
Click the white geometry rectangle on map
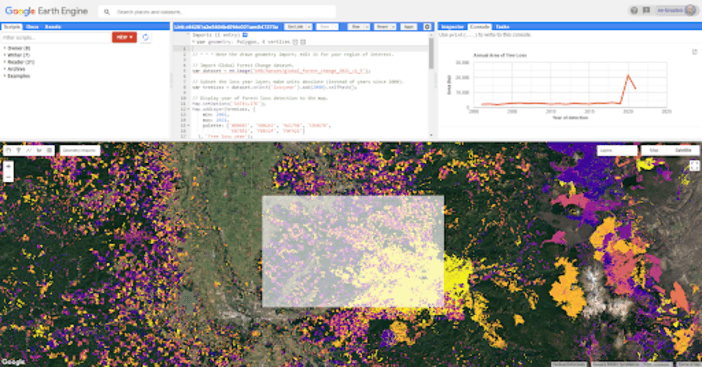click(353, 252)
